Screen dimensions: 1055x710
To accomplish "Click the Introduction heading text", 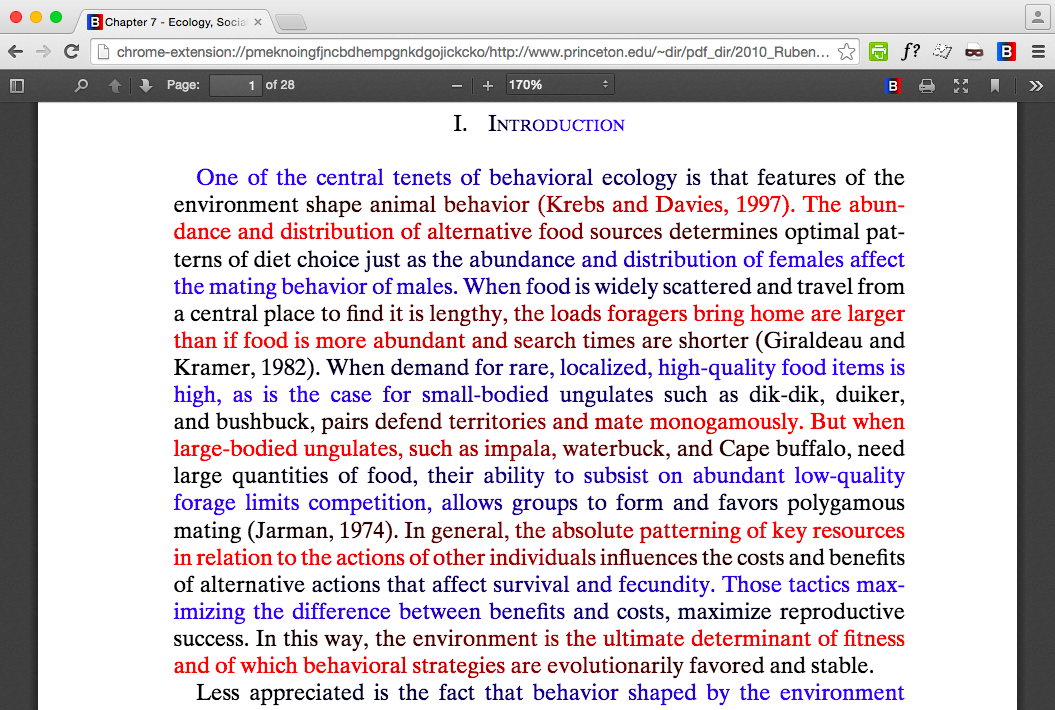I will coord(556,125).
